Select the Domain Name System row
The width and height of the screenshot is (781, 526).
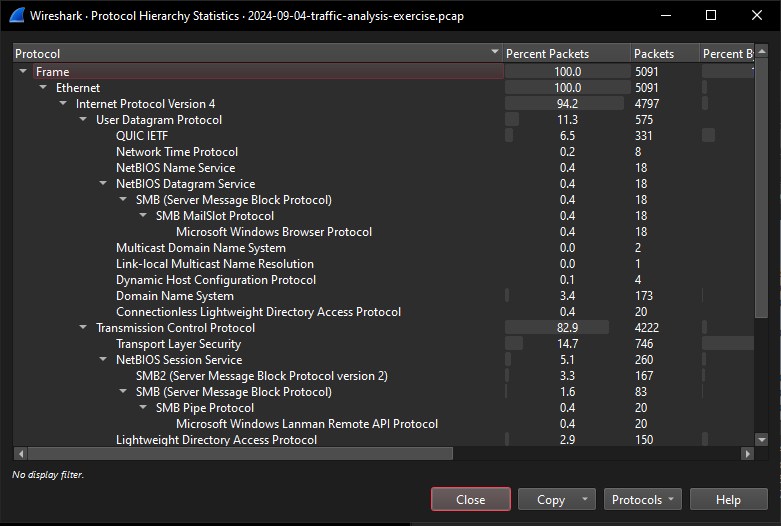pos(383,295)
